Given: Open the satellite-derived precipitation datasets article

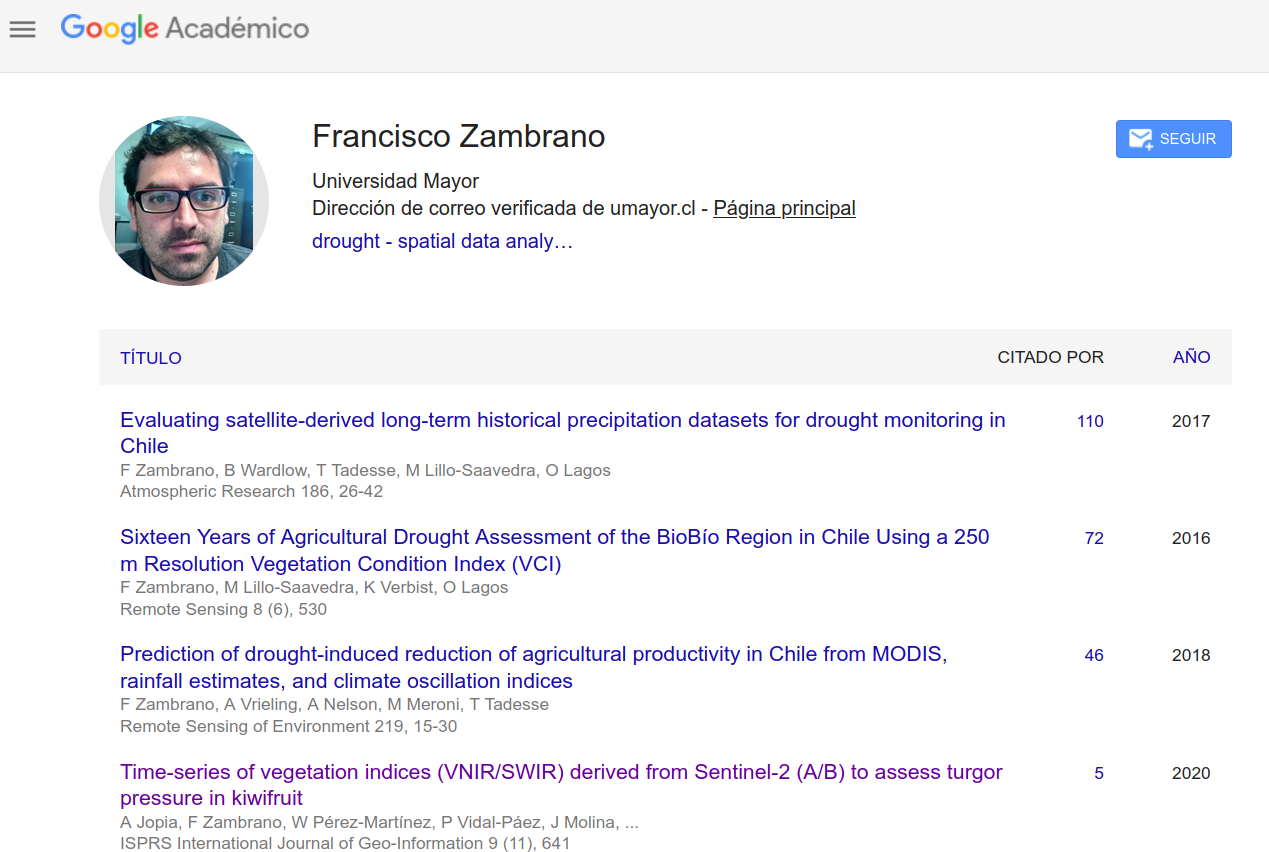Looking at the screenshot, I should 562,421.
